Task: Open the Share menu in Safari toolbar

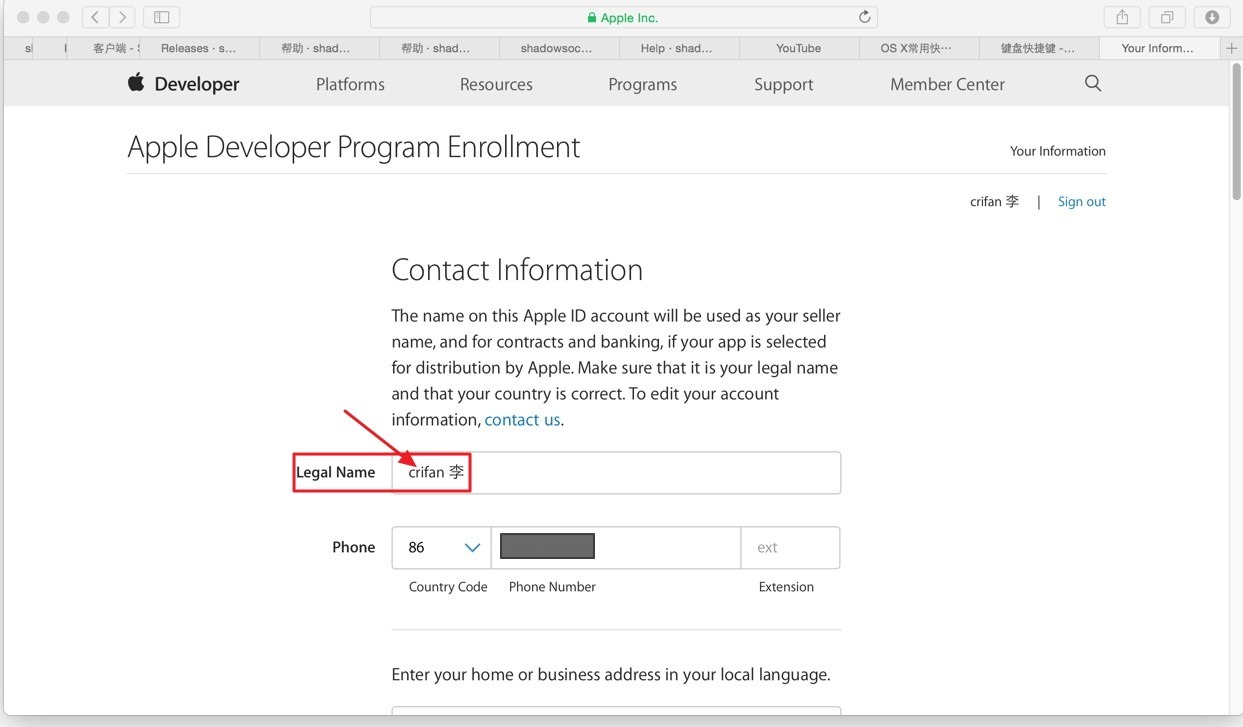Action: point(1122,17)
